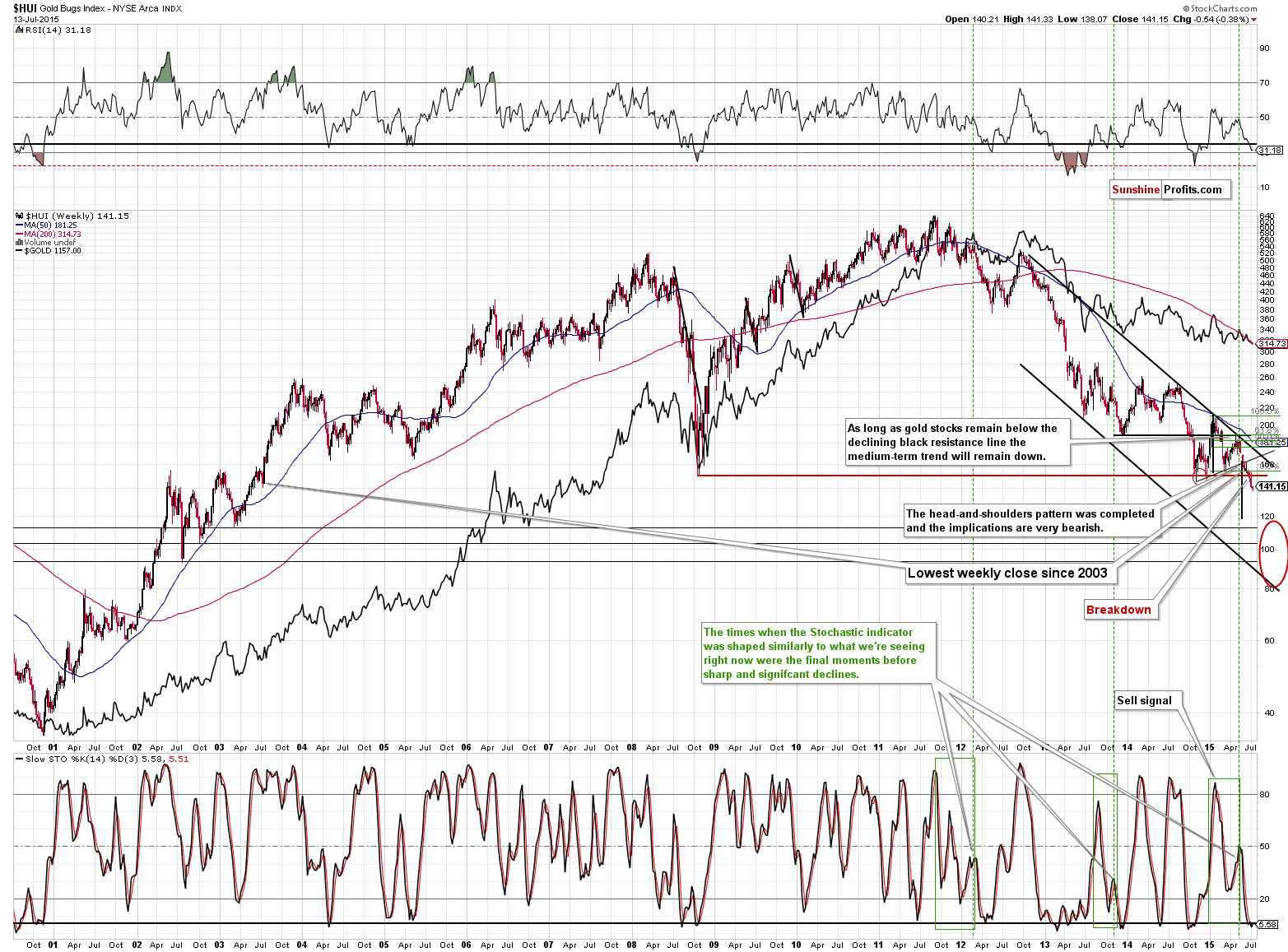Click the green Stochastic indicator annotation text
This screenshot has width=1288, height=952.
(x=818, y=653)
